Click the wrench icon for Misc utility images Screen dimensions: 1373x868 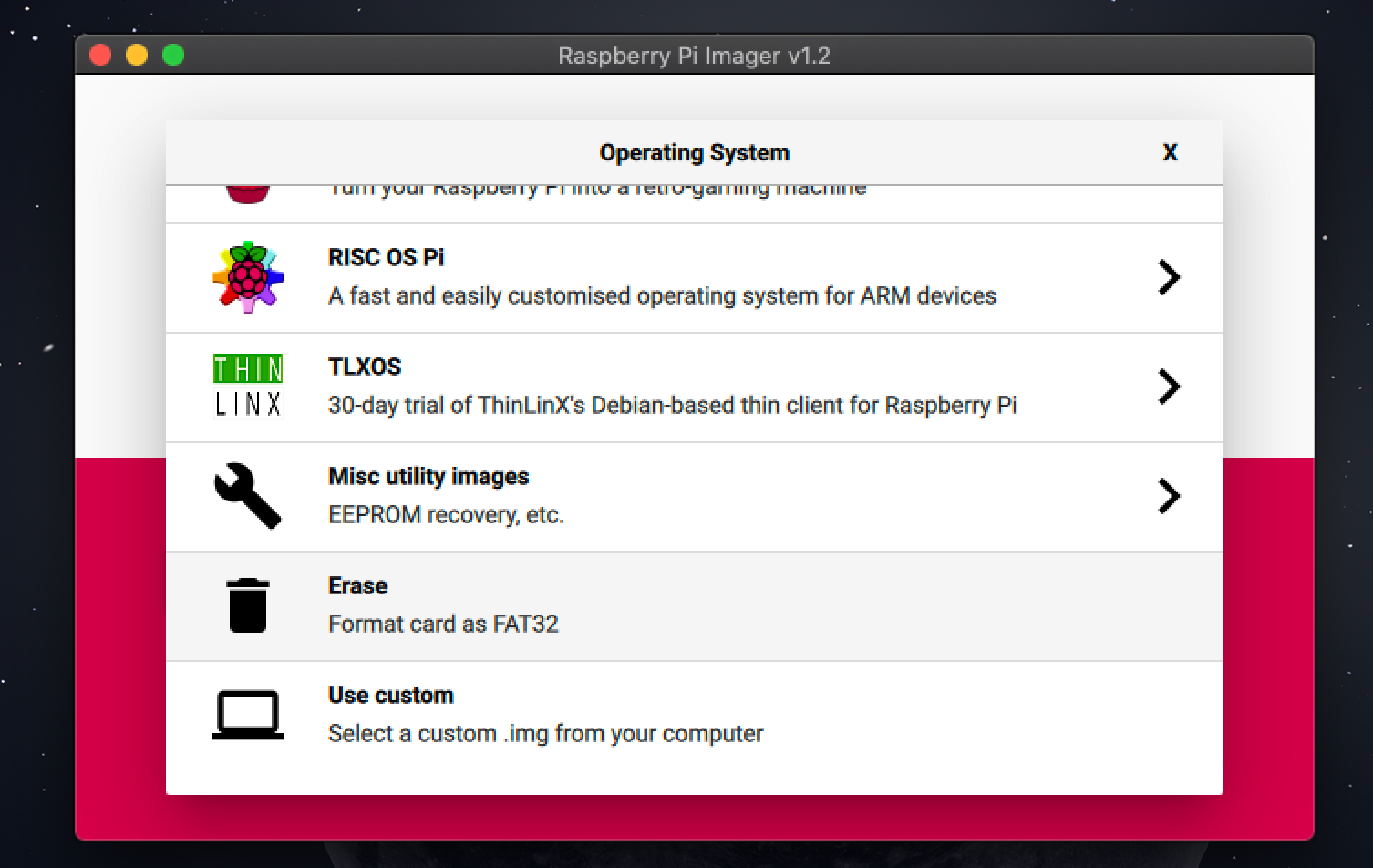(x=248, y=496)
